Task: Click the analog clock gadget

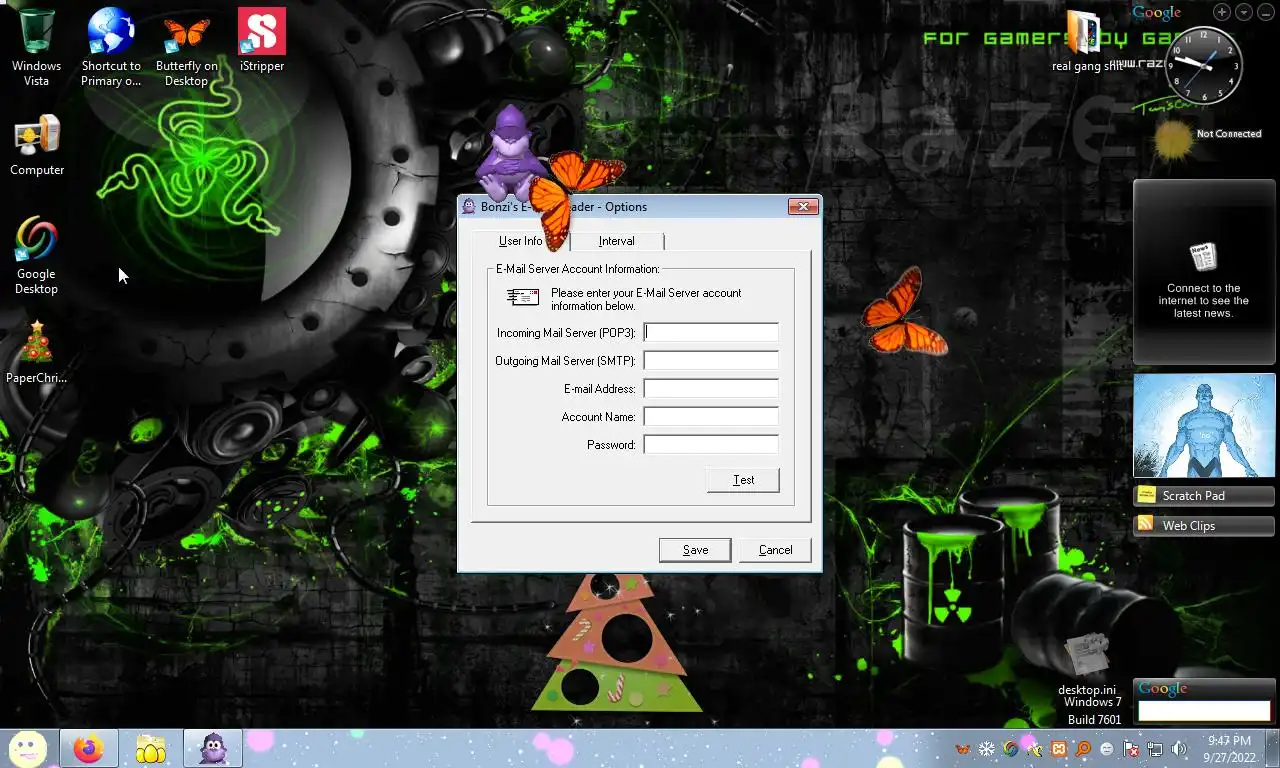Action: pyautogui.click(x=1204, y=65)
